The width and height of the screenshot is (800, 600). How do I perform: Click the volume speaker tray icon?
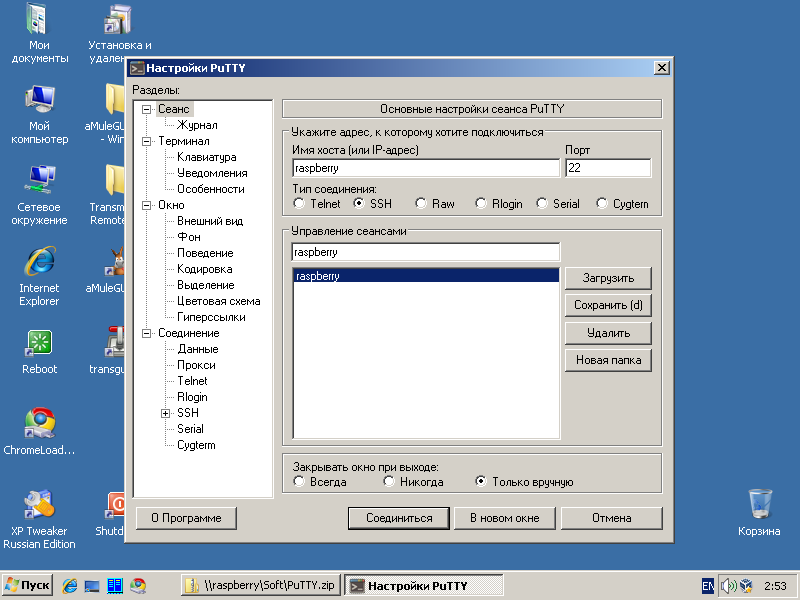pos(729,586)
